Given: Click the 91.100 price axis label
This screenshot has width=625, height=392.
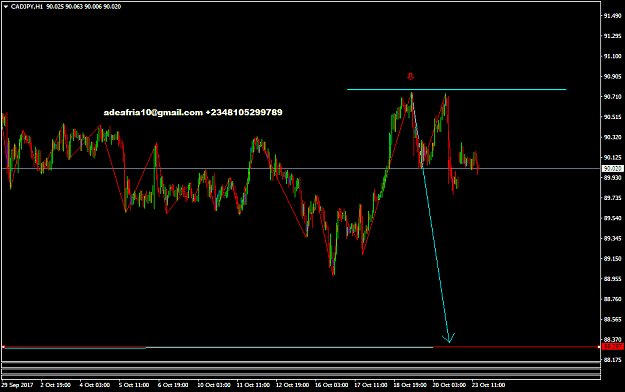Looking at the screenshot, I should (613, 57).
